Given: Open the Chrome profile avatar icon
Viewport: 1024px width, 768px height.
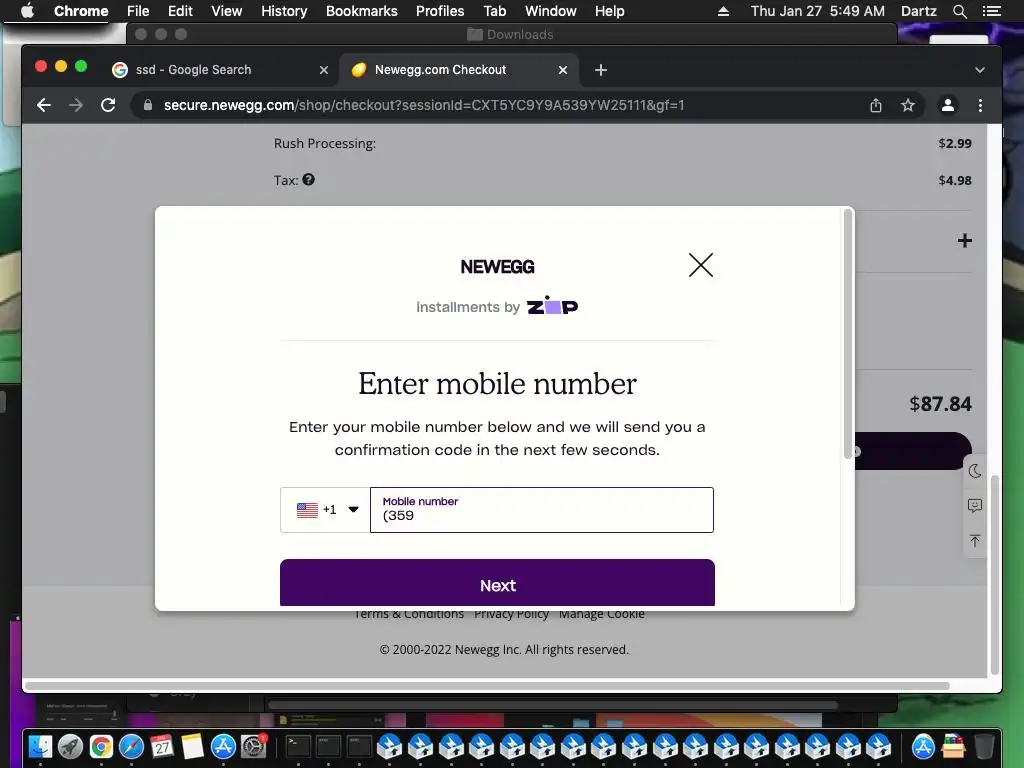Looking at the screenshot, I should click(948, 105).
